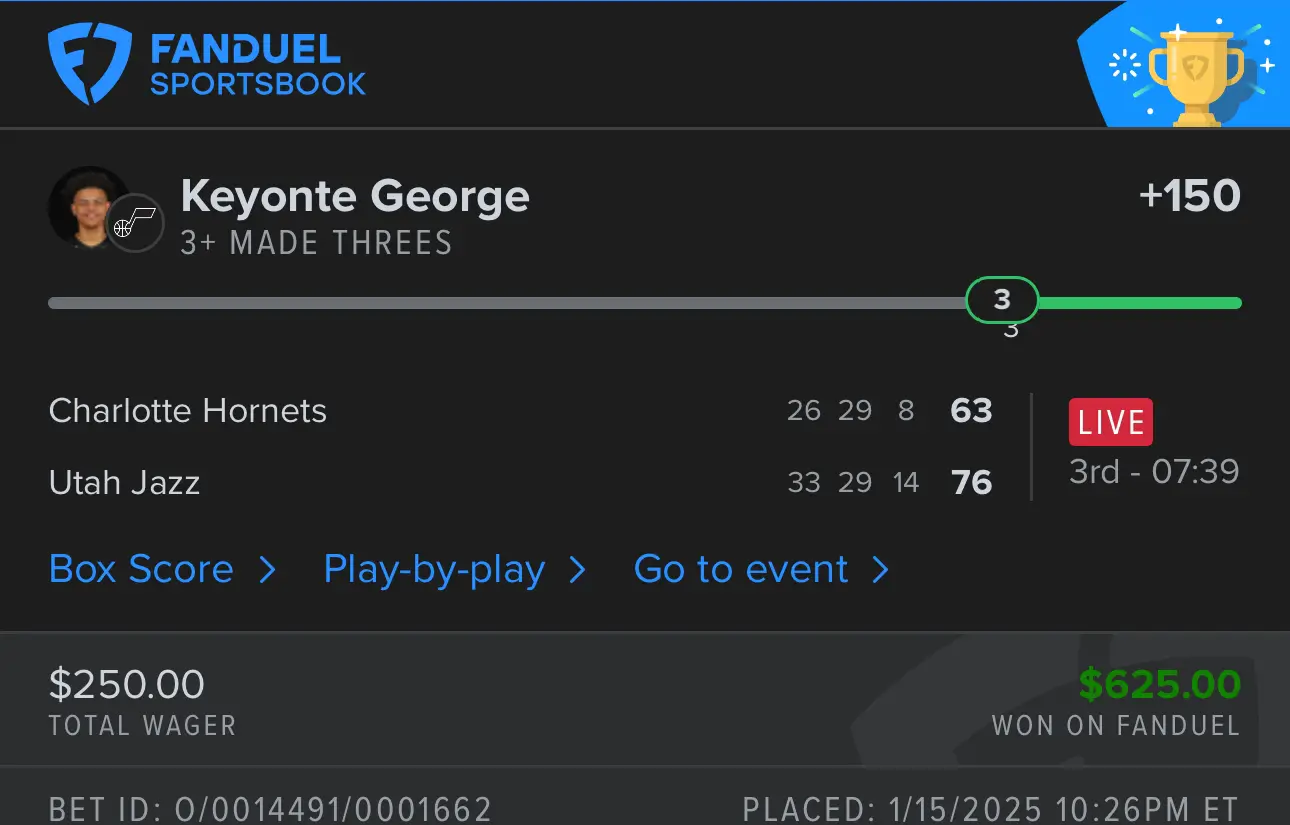
Task: Click Keyonte George's player photo
Action: click(x=88, y=206)
